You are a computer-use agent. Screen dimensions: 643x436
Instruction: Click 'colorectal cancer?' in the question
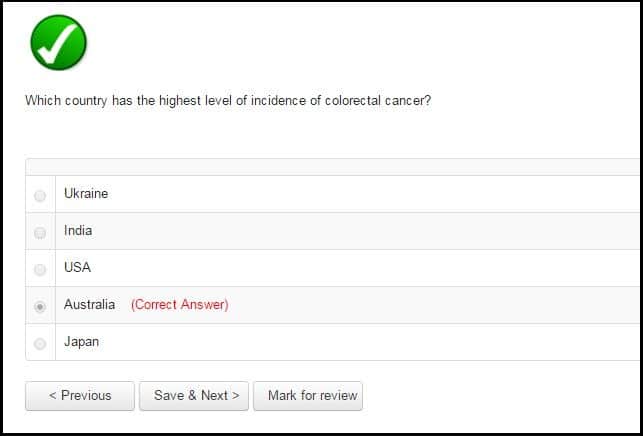[x=378, y=100]
